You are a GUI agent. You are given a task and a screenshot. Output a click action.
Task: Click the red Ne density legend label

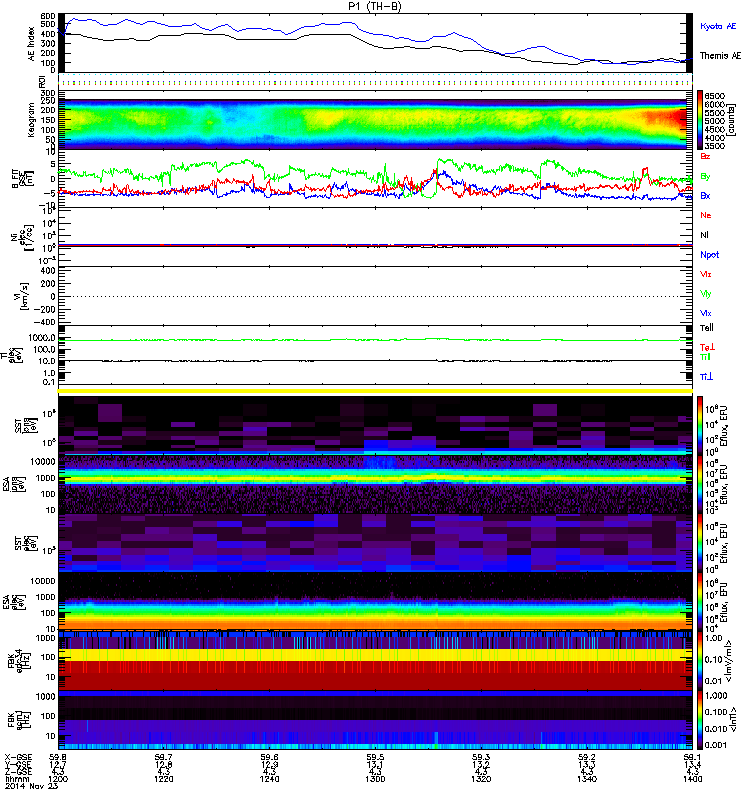[706, 216]
